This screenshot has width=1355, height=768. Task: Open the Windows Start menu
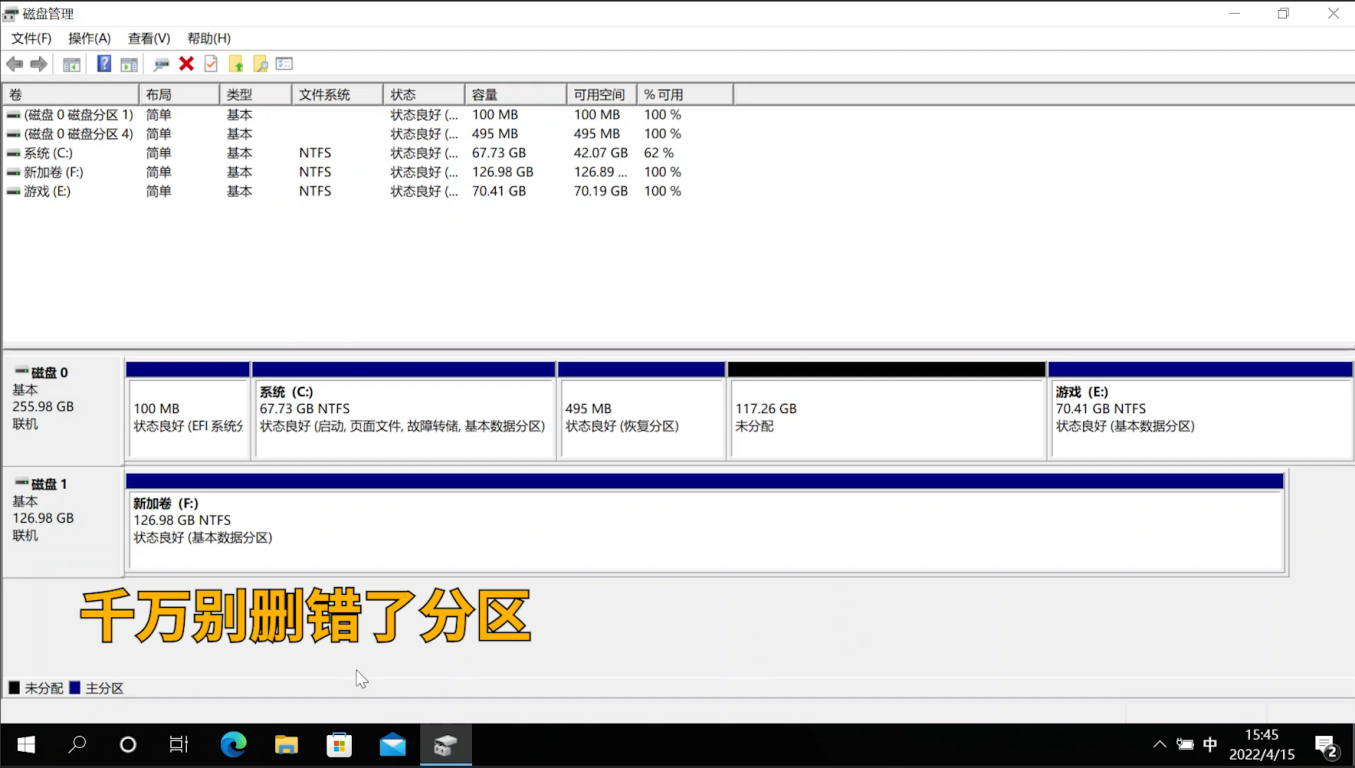pos(26,745)
